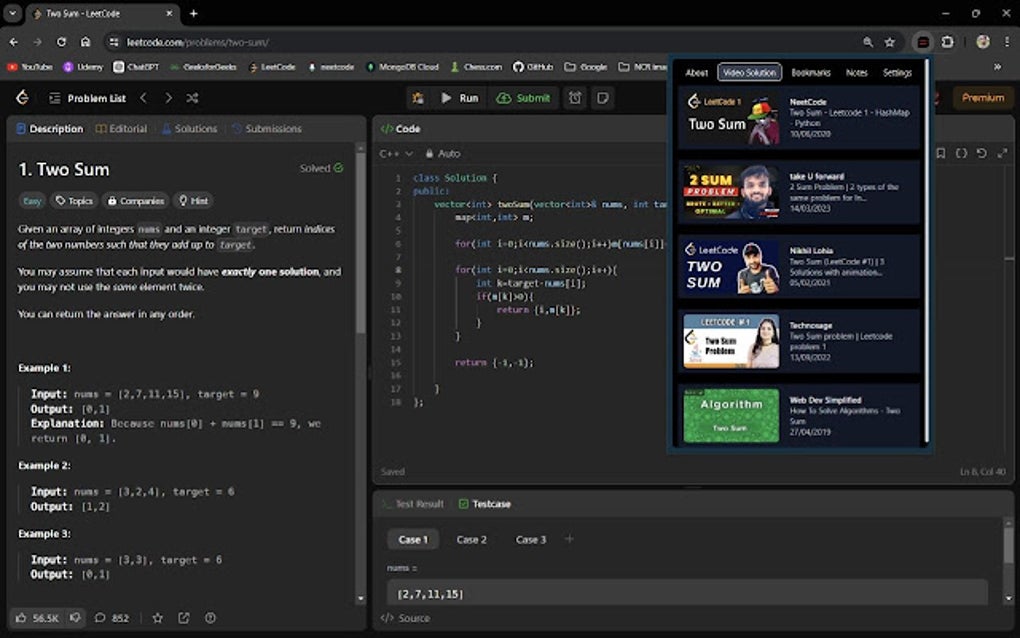The height and width of the screenshot is (638, 1020).
Task: Open the Bookmarks tab in extension popup
Action: [811, 73]
